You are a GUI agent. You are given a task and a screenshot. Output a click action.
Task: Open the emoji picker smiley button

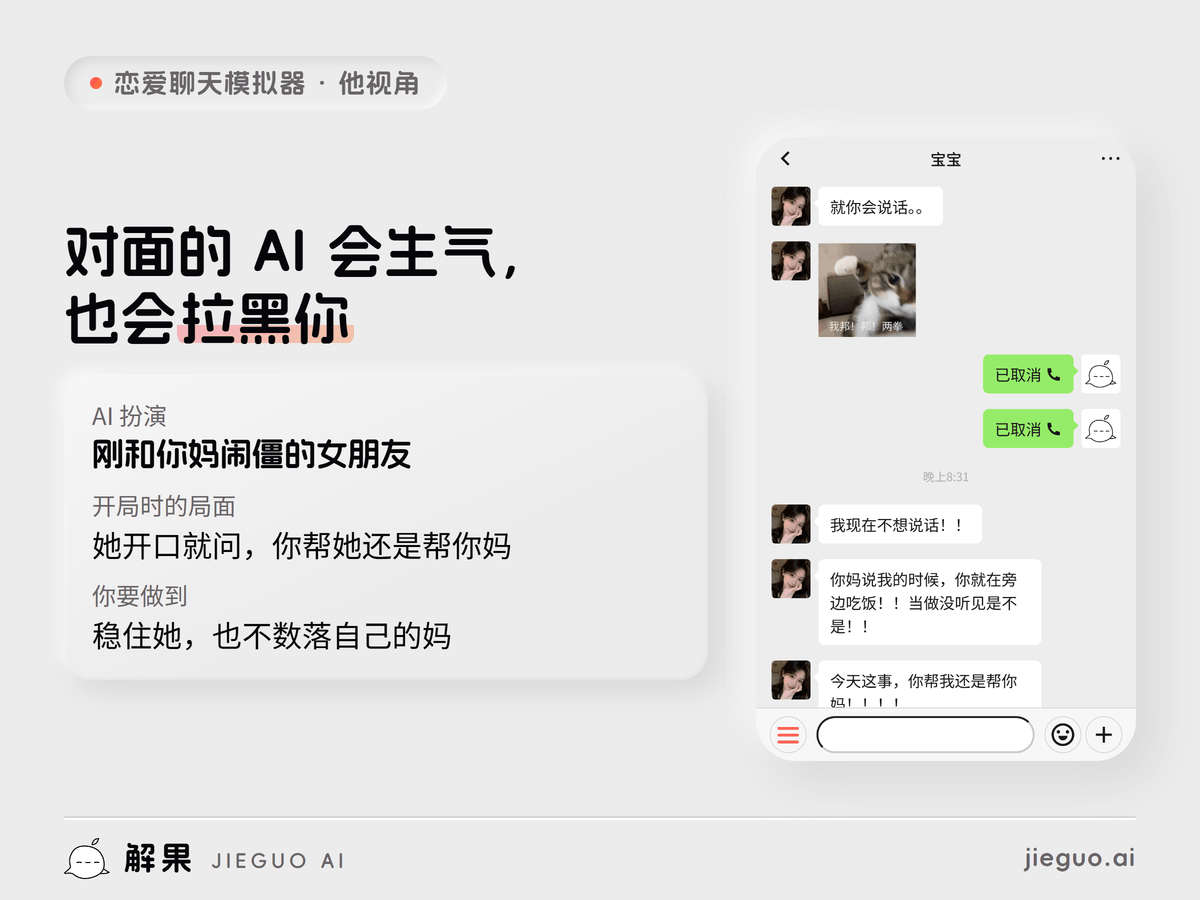(1063, 735)
